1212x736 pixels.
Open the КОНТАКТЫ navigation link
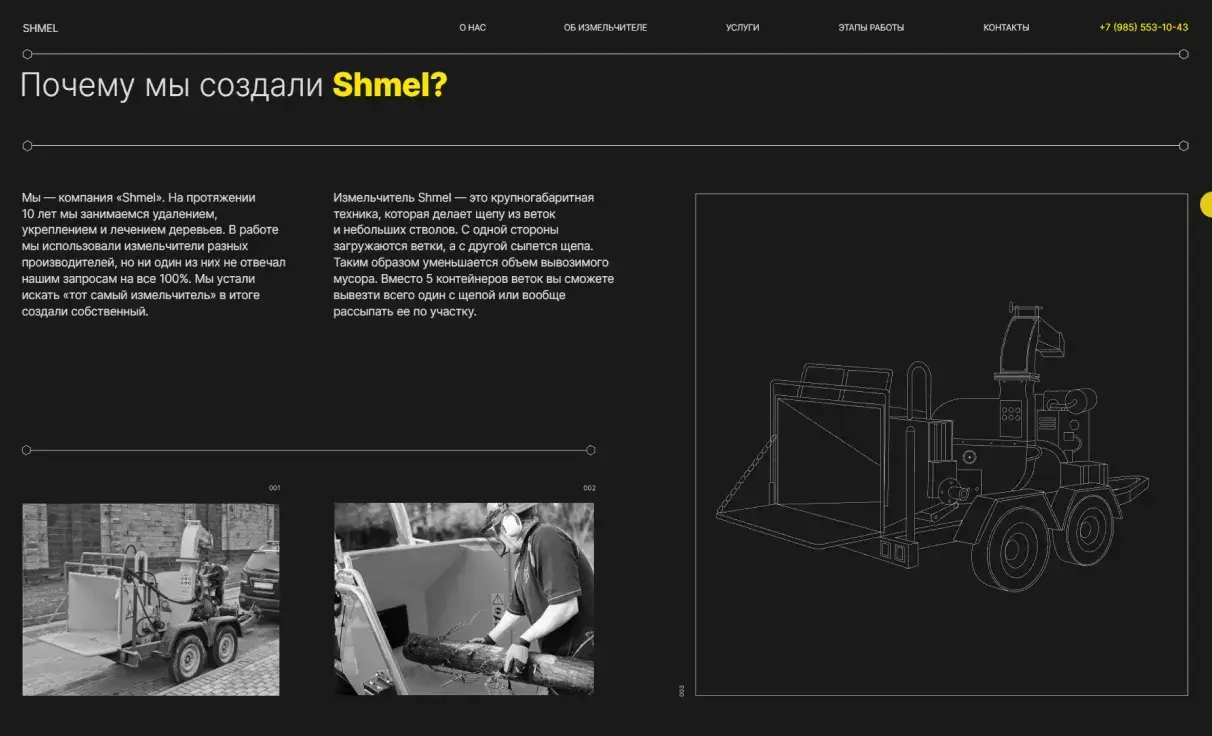click(1005, 28)
